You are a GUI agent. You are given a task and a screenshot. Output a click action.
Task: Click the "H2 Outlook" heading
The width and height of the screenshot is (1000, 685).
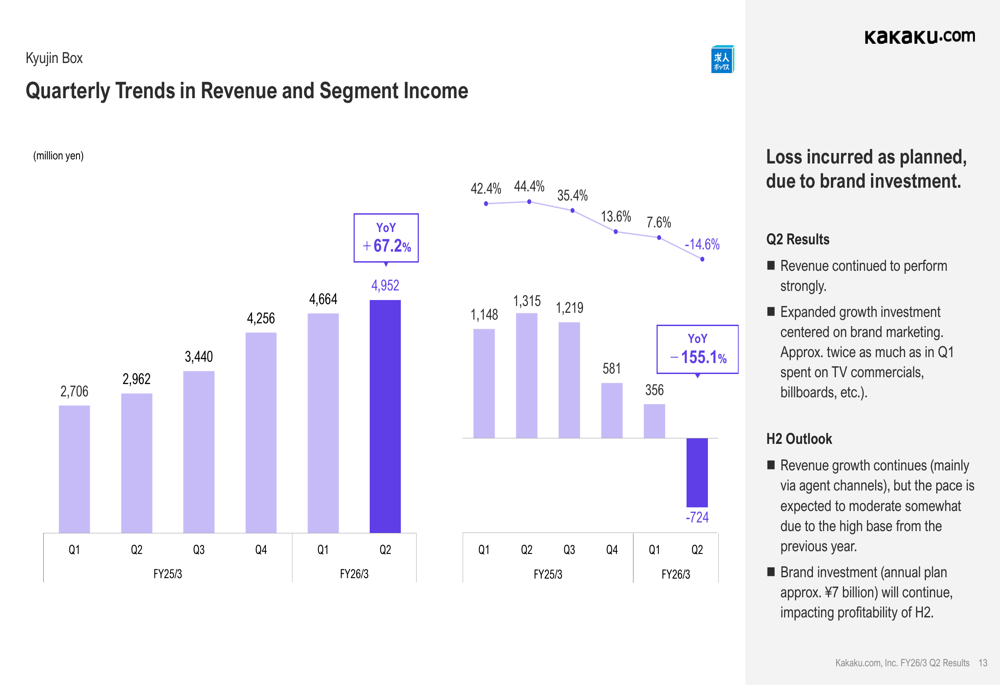[x=798, y=438]
